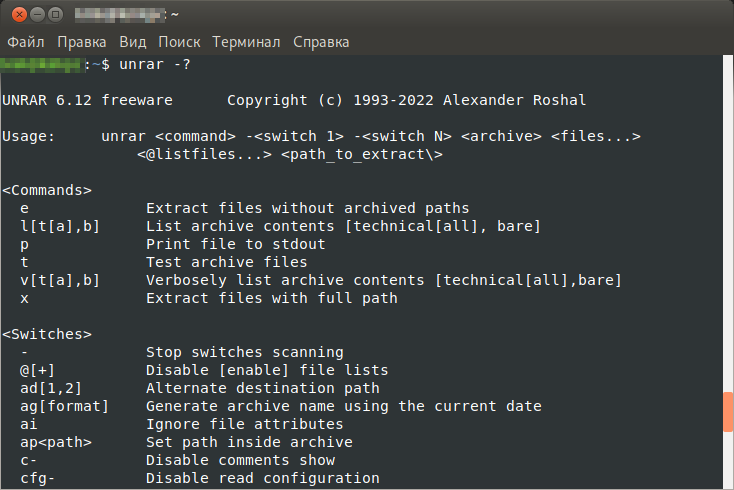Open the Поиск menu
Image resolution: width=734 pixels, height=490 pixels.
pos(179,42)
